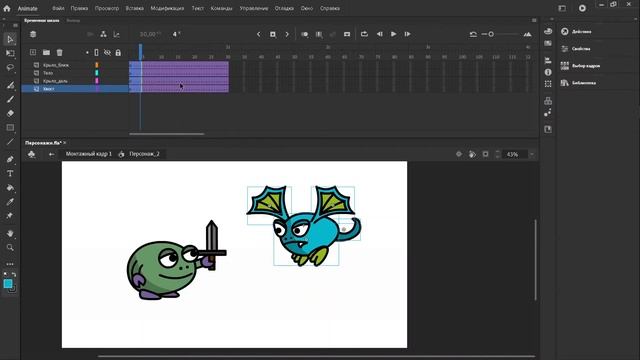Select the Selection arrow tool
The height and width of the screenshot is (360, 640).
10,40
